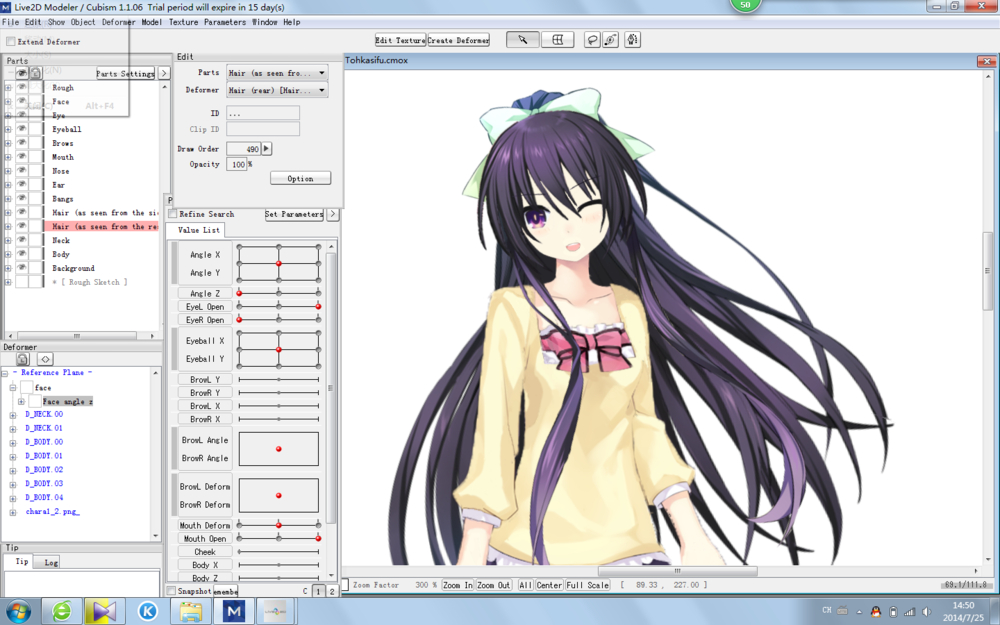Hide the Bangs part

click(22, 198)
